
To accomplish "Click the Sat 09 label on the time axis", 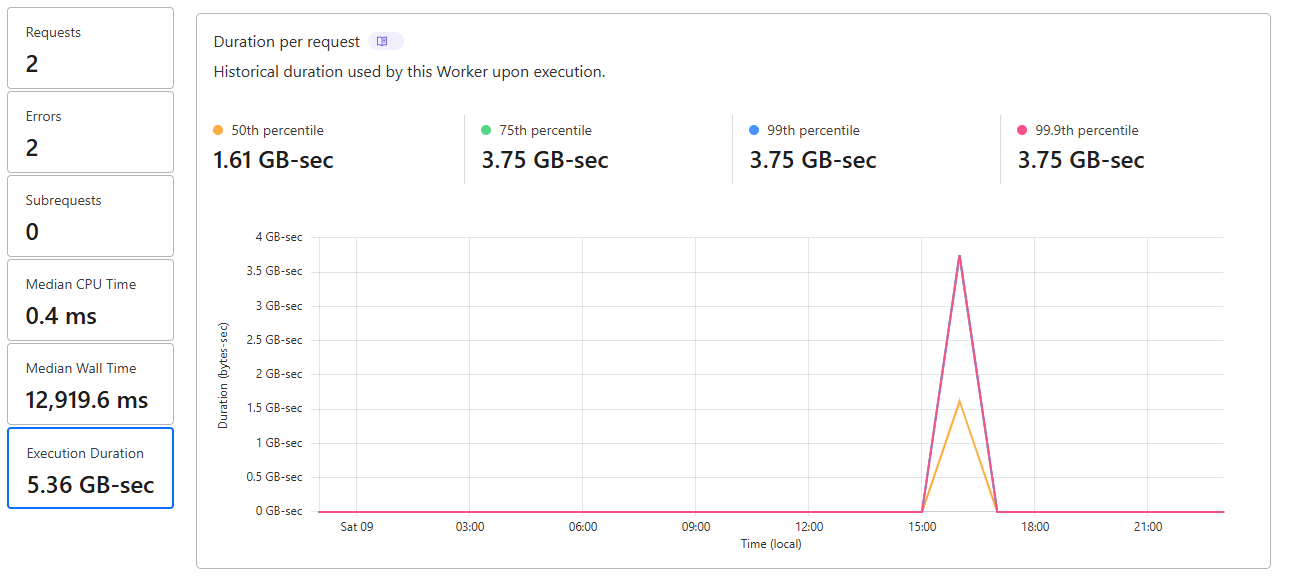I will (357, 527).
